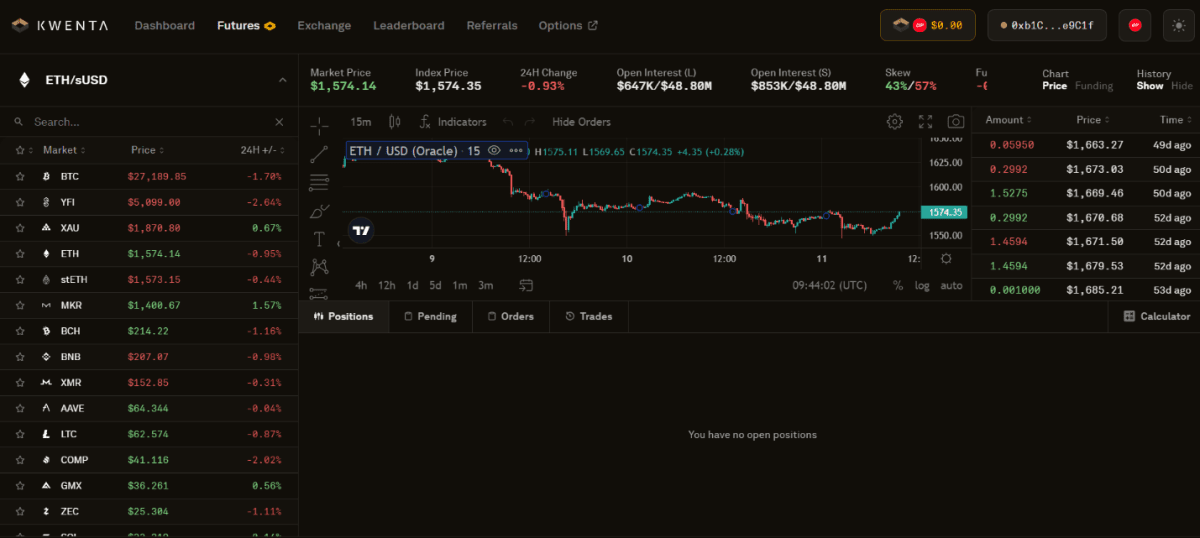Select the Fibonacci retracement lines tool
This screenshot has width=1200, height=538.
coord(319,182)
